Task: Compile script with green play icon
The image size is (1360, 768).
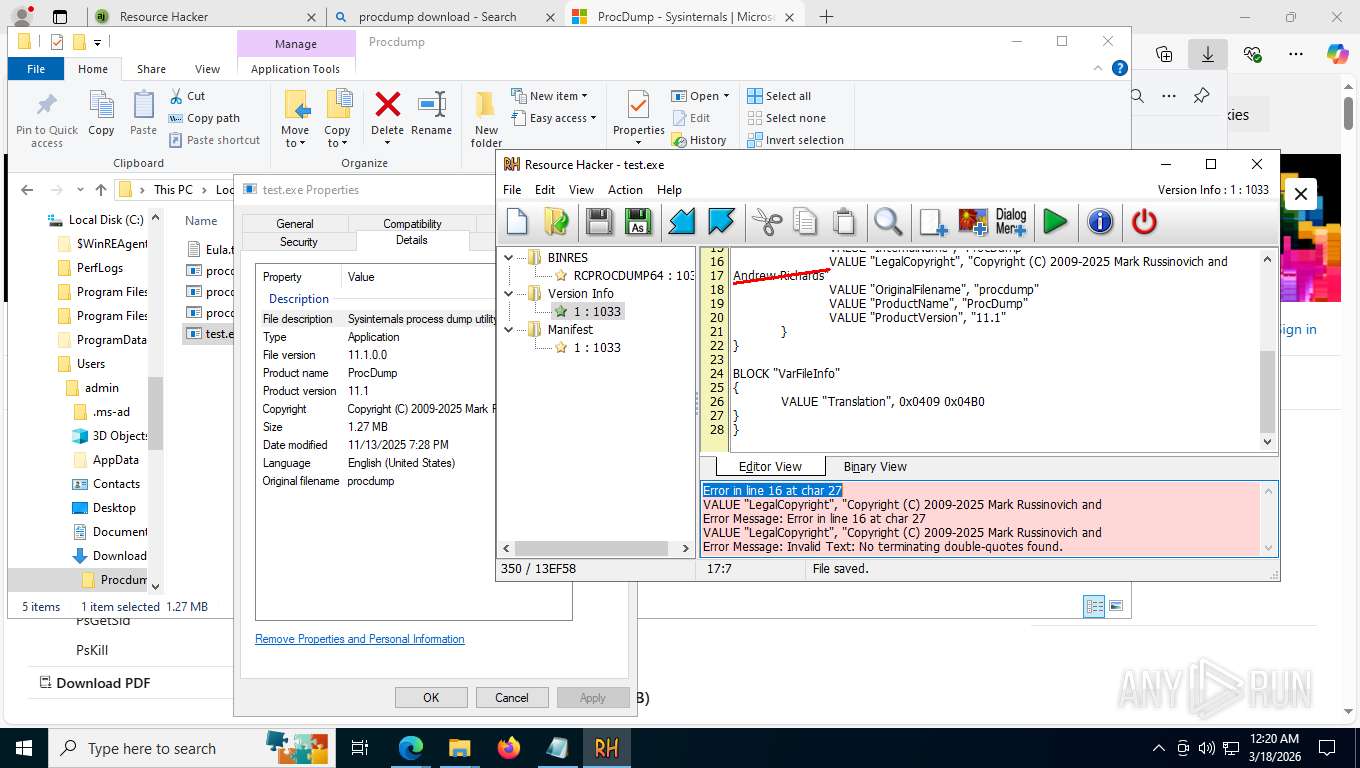Action: pos(1055,221)
